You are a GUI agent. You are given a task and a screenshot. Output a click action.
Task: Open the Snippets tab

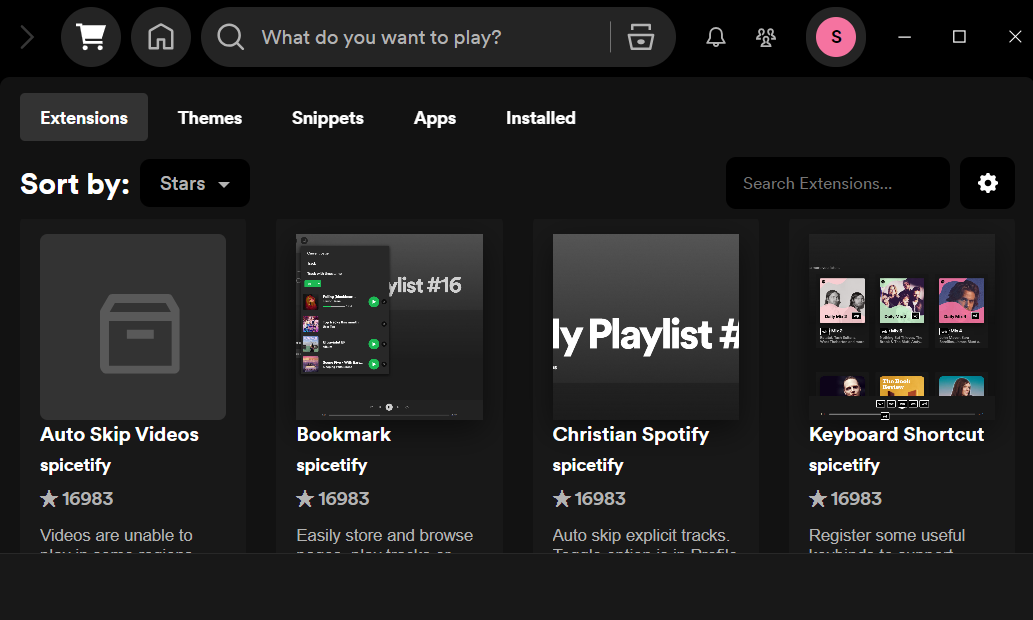(x=328, y=117)
